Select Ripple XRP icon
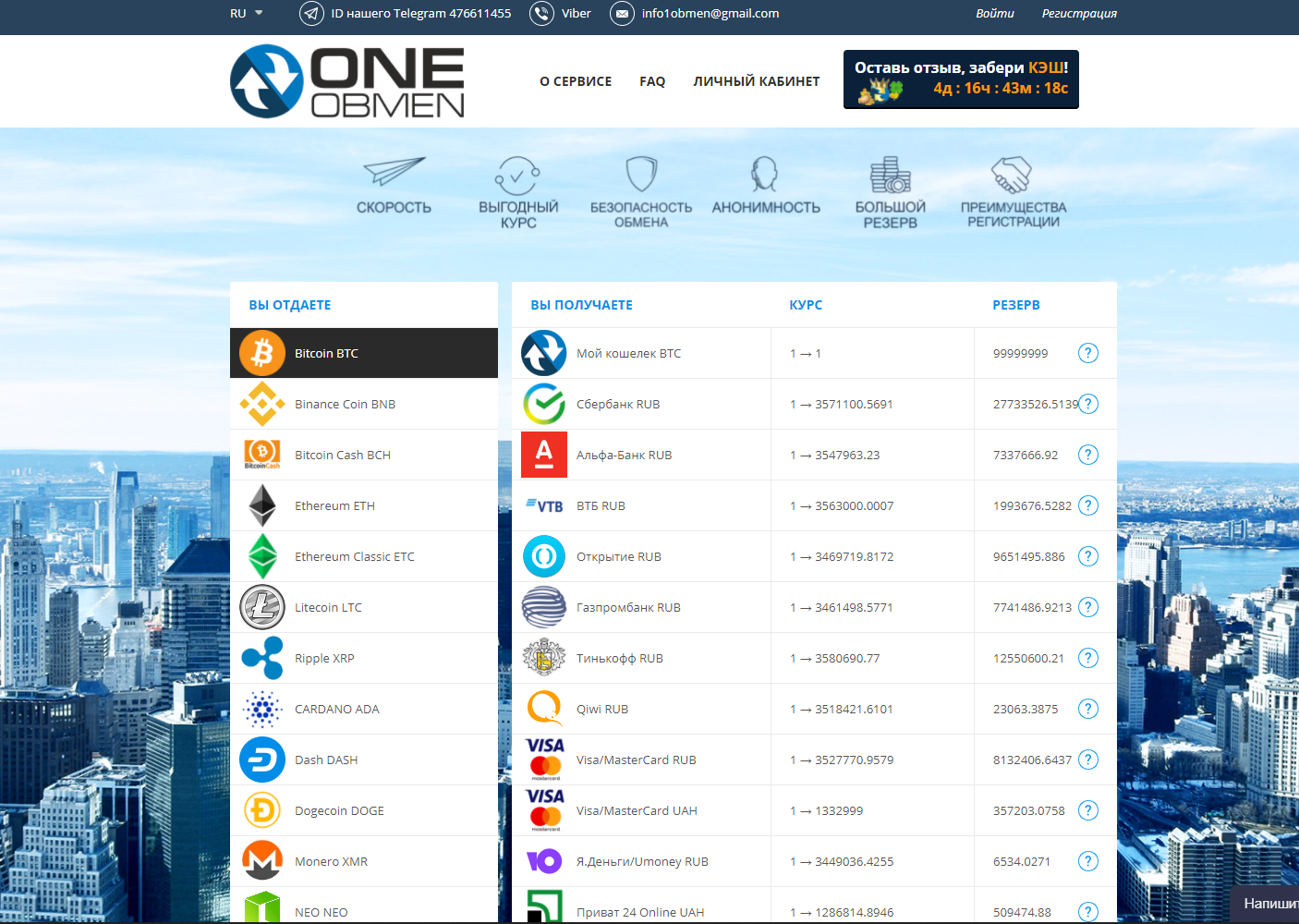Image resolution: width=1299 pixels, height=924 pixels. (x=262, y=658)
